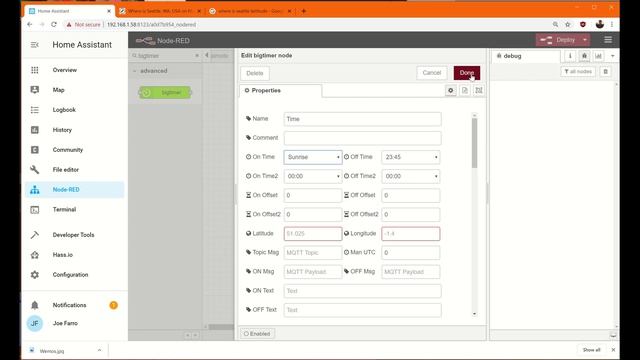Open the Configuration page
640x360 pixels.
70,275
